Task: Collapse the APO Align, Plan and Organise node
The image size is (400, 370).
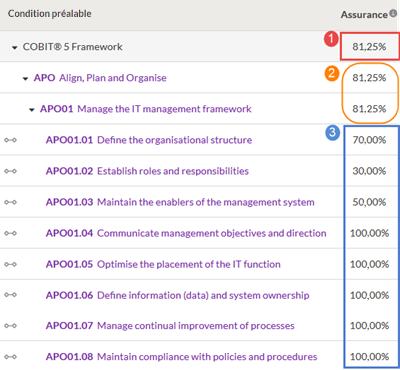Action: (25, 79)
